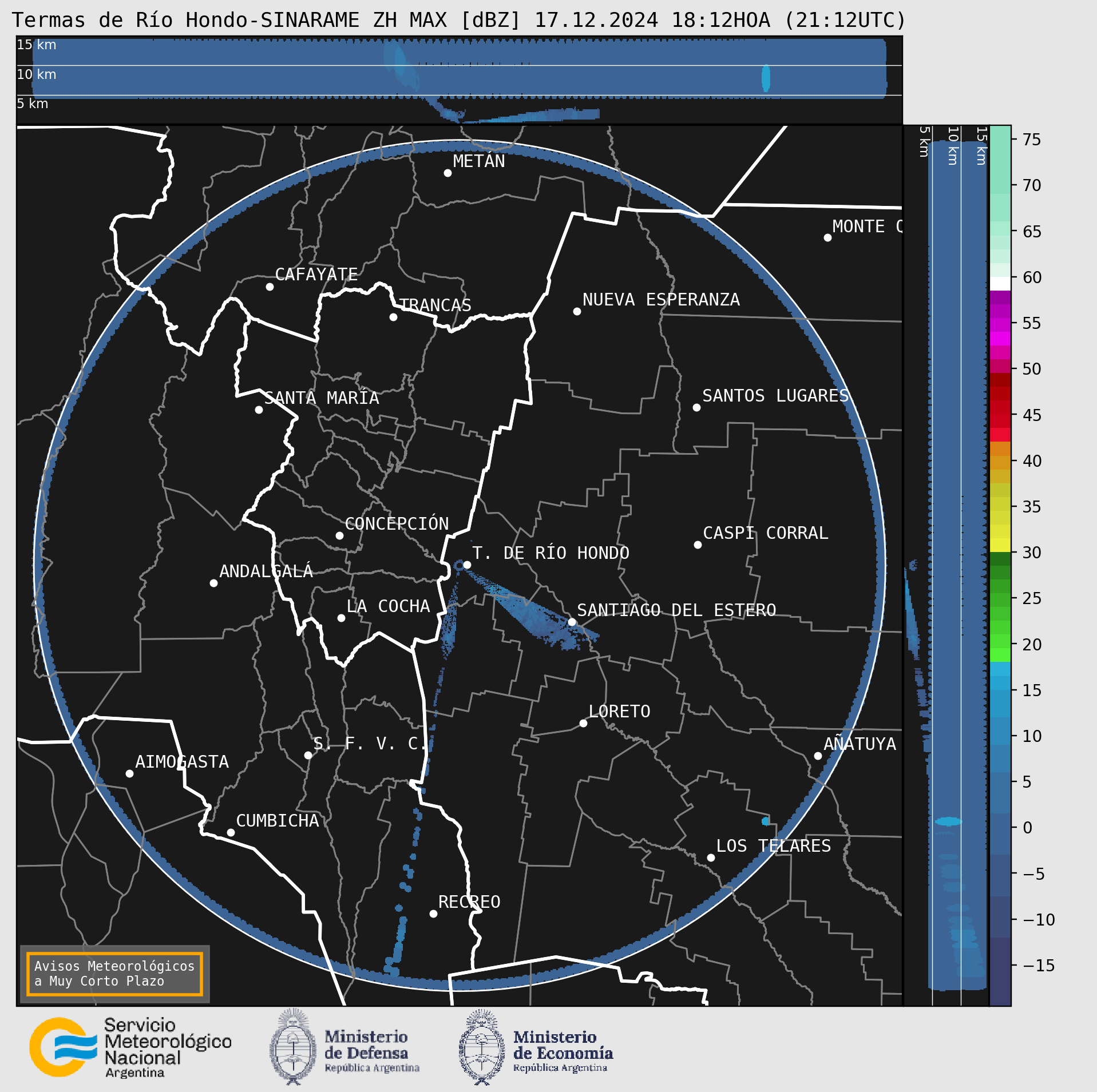Image resolution: width=1097 pixels, height=1092 pixels.
Task: Select the SANTIAGO DEL ESTERO marker dot
Action: click(x=572, y=622)
